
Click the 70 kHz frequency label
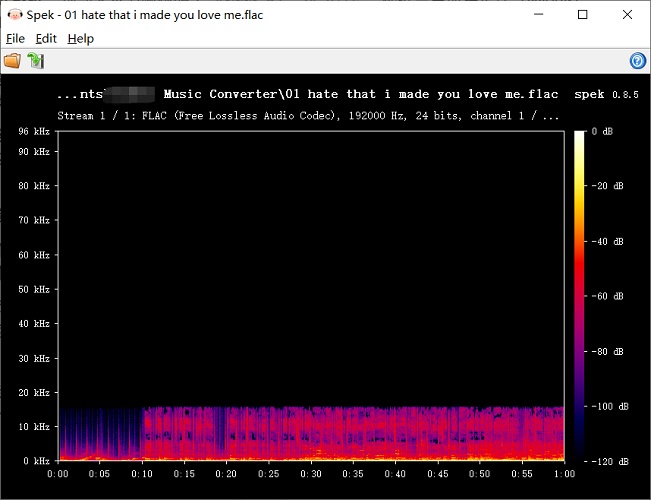click(x=34, y=220)
